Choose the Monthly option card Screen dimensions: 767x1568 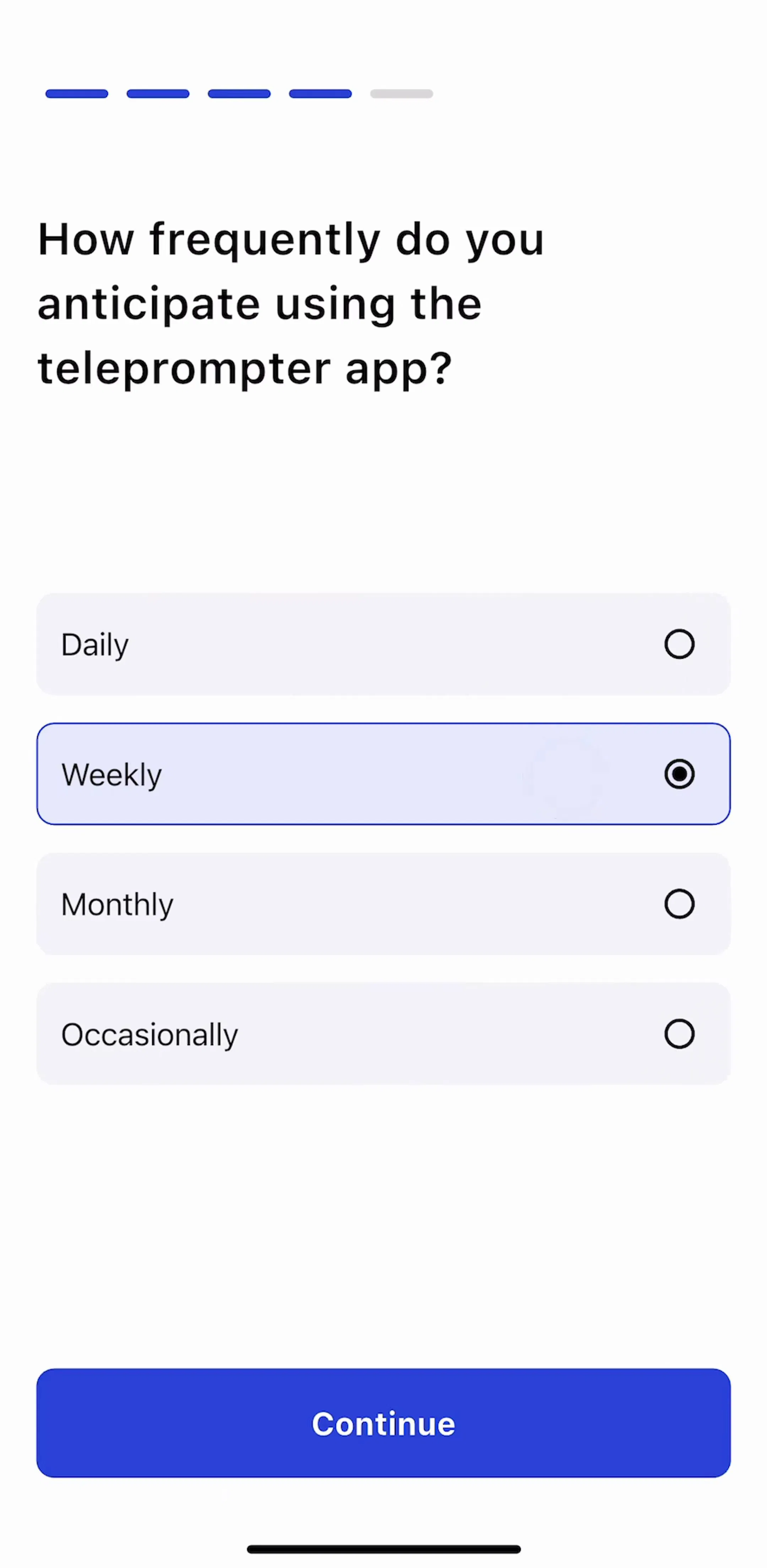click(x=383, y=903)
